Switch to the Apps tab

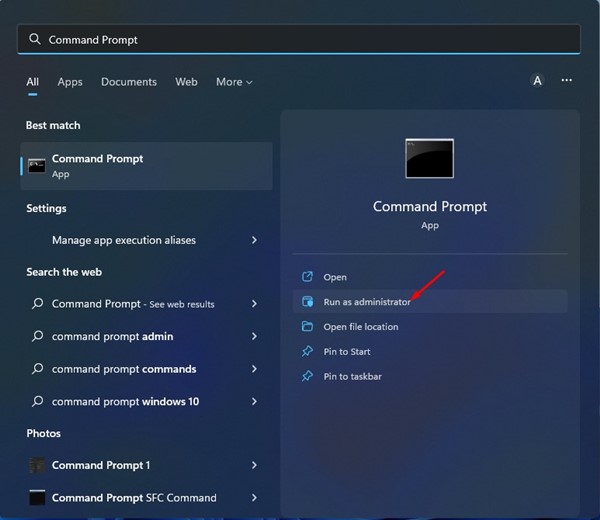point(70,82)
